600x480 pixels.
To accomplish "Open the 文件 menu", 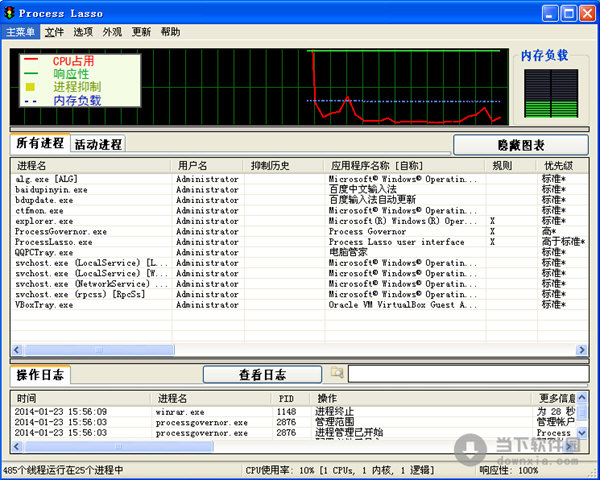I will 54,32.
